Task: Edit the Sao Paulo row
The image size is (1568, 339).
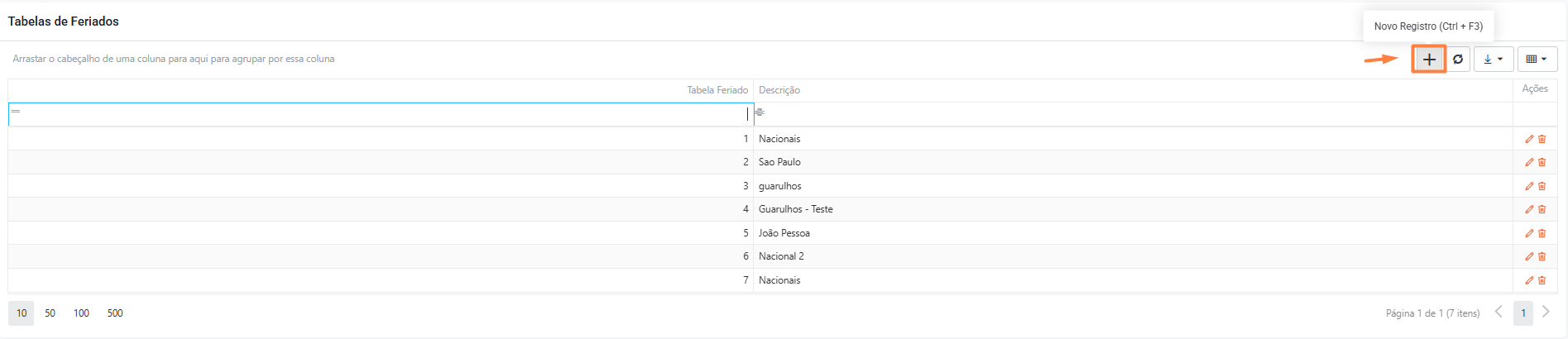Action: coord(1529,163)
